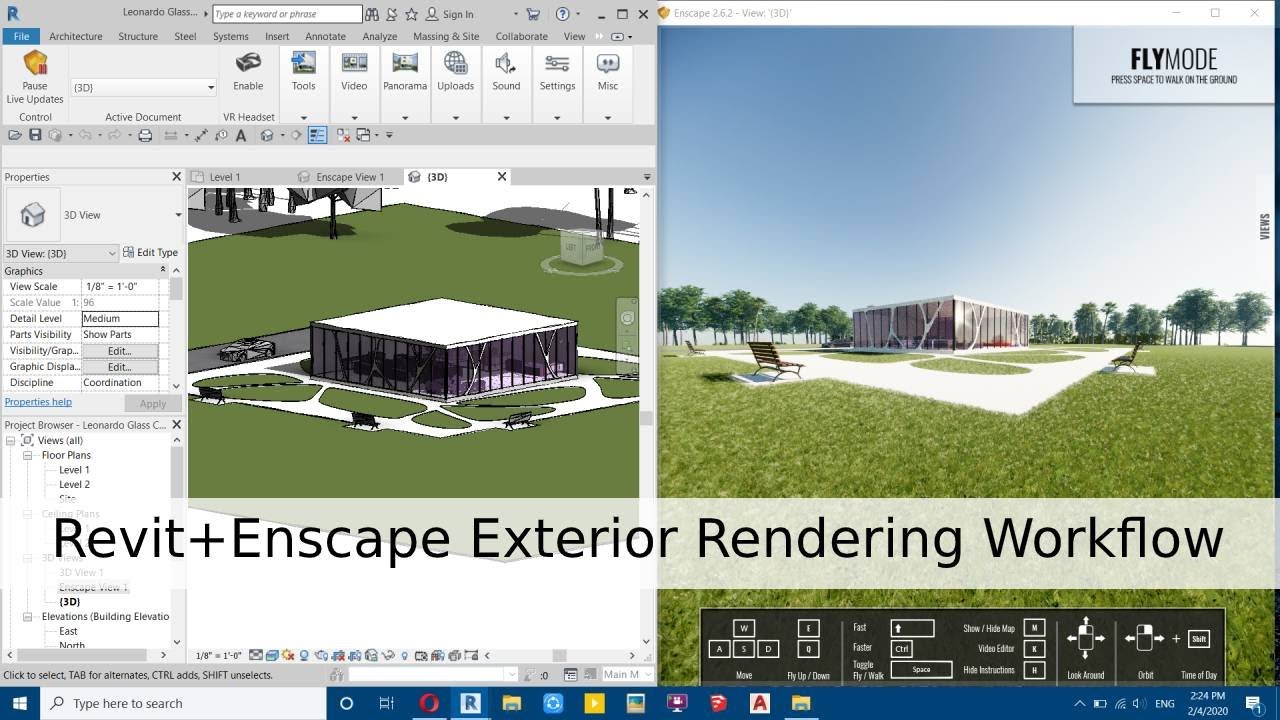The height and width of the screenshot is (720, 1280).
Task: Open the view tabs list dropdown arrow
Action: (647, 177)
